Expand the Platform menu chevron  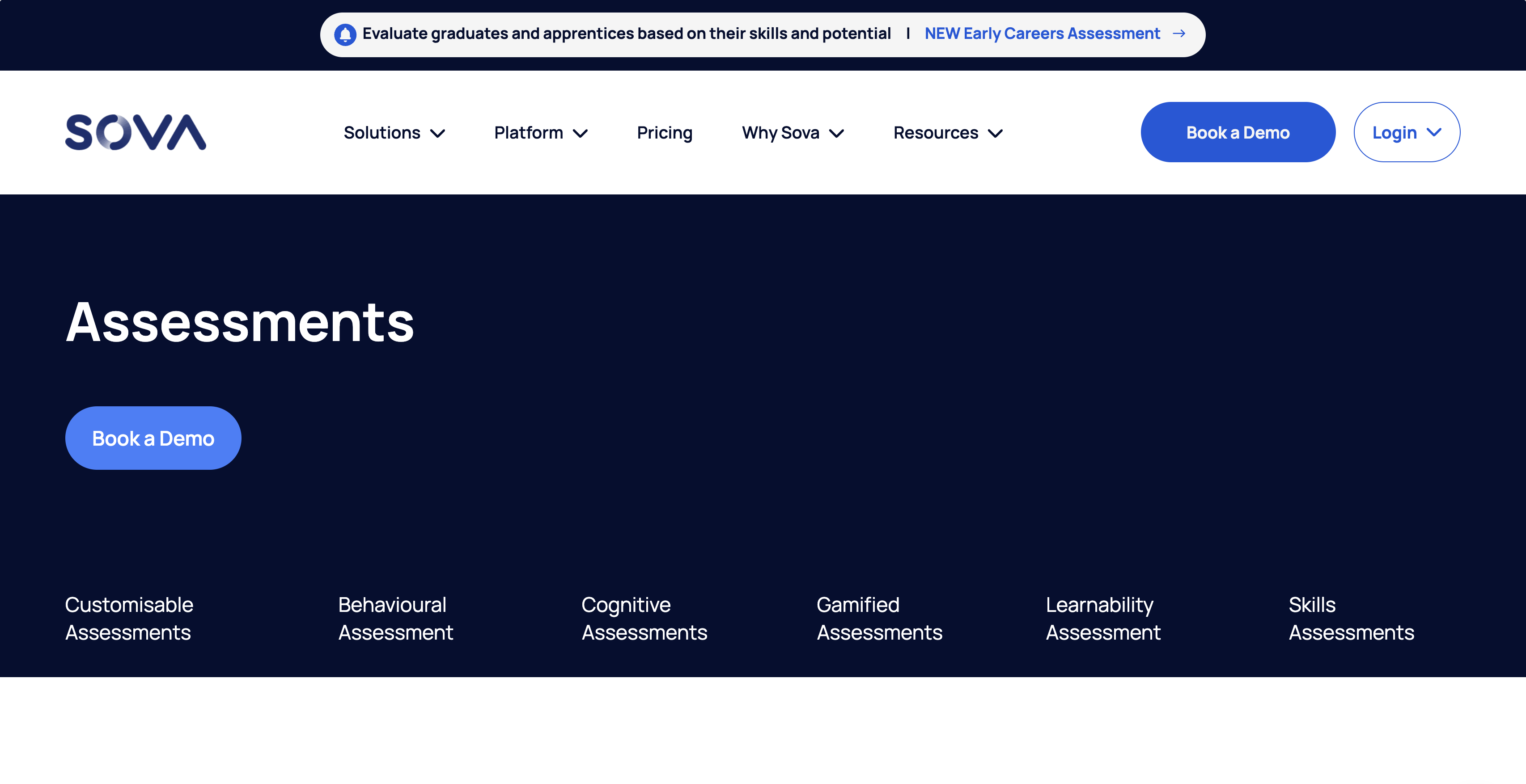coord(581,133)
